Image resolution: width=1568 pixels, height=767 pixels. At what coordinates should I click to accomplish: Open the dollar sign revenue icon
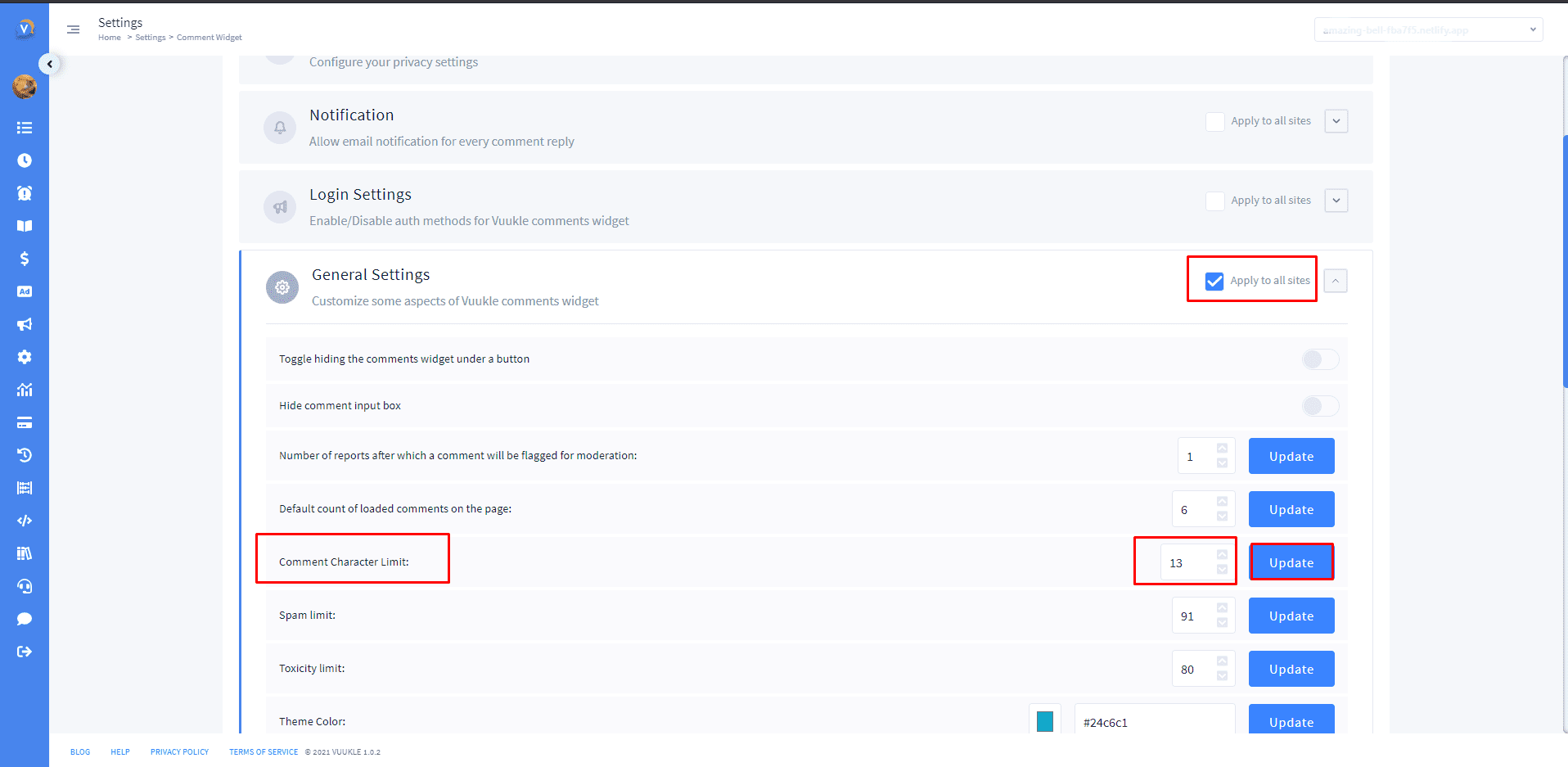[x=25, y=259]
